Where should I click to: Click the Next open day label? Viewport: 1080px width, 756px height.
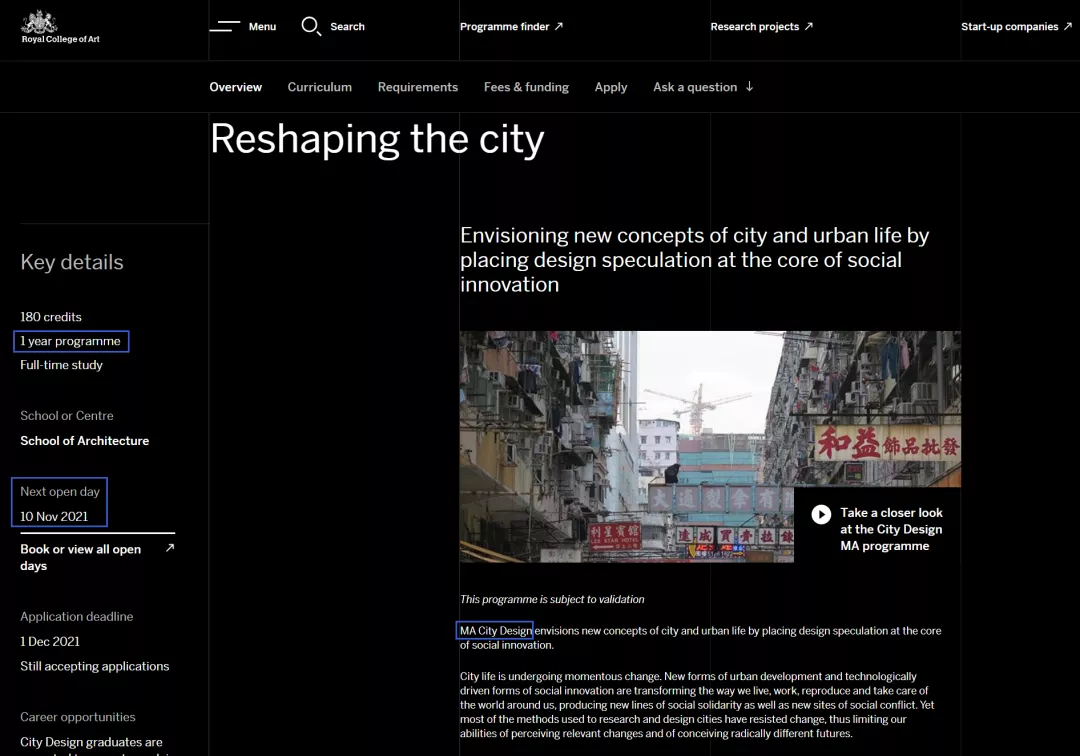click(60, 492)
